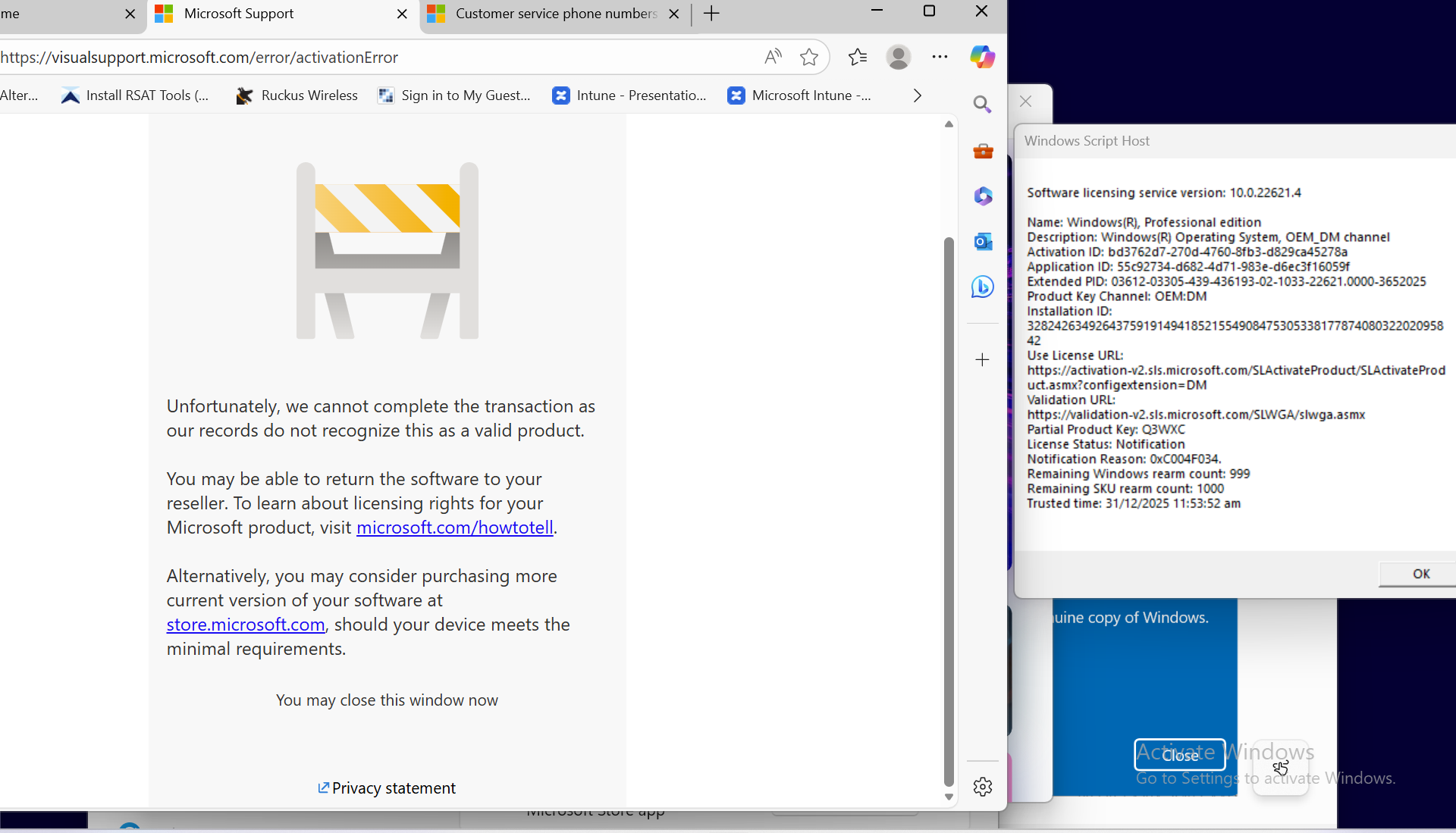Launch the Copilot icon in the toolbar
Viewport: 1456px width, 833px height.
pos(982,57)
